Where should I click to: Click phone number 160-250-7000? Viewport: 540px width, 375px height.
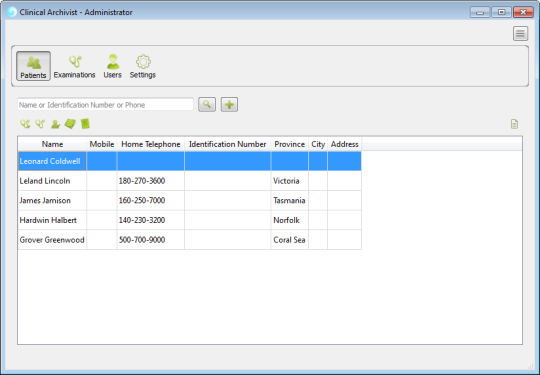[142, 200]
